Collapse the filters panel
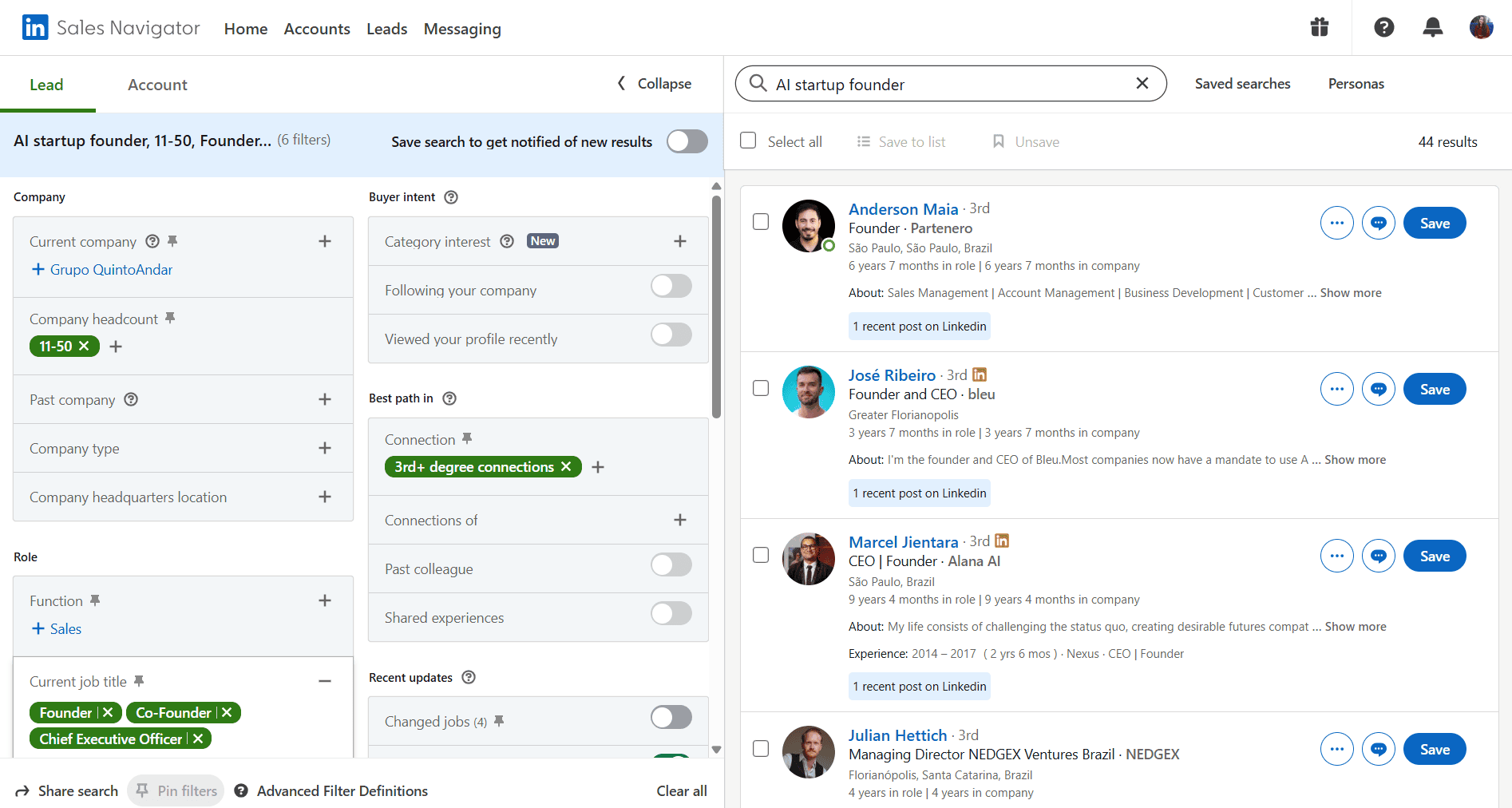Screen dimensions: 1512x808 655,83
